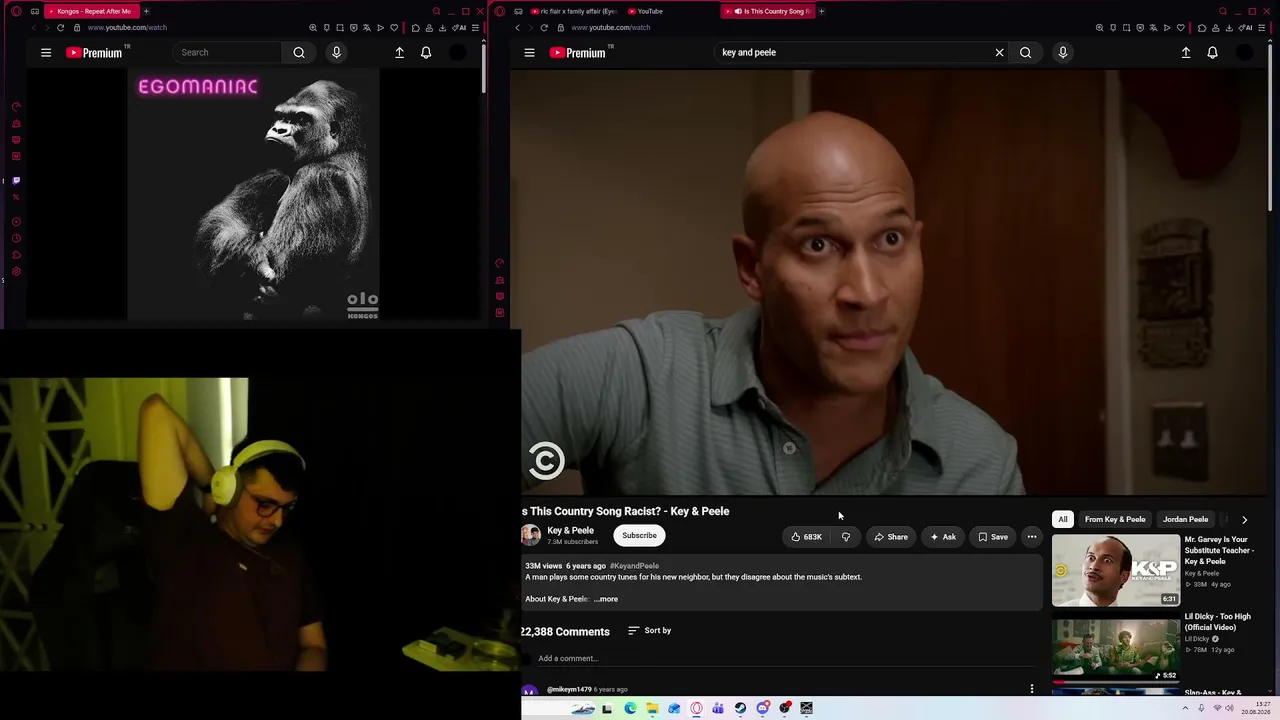
Task: Open the 'Lil Dicky - Too High' thumbnail
Action: point(1116,651)
